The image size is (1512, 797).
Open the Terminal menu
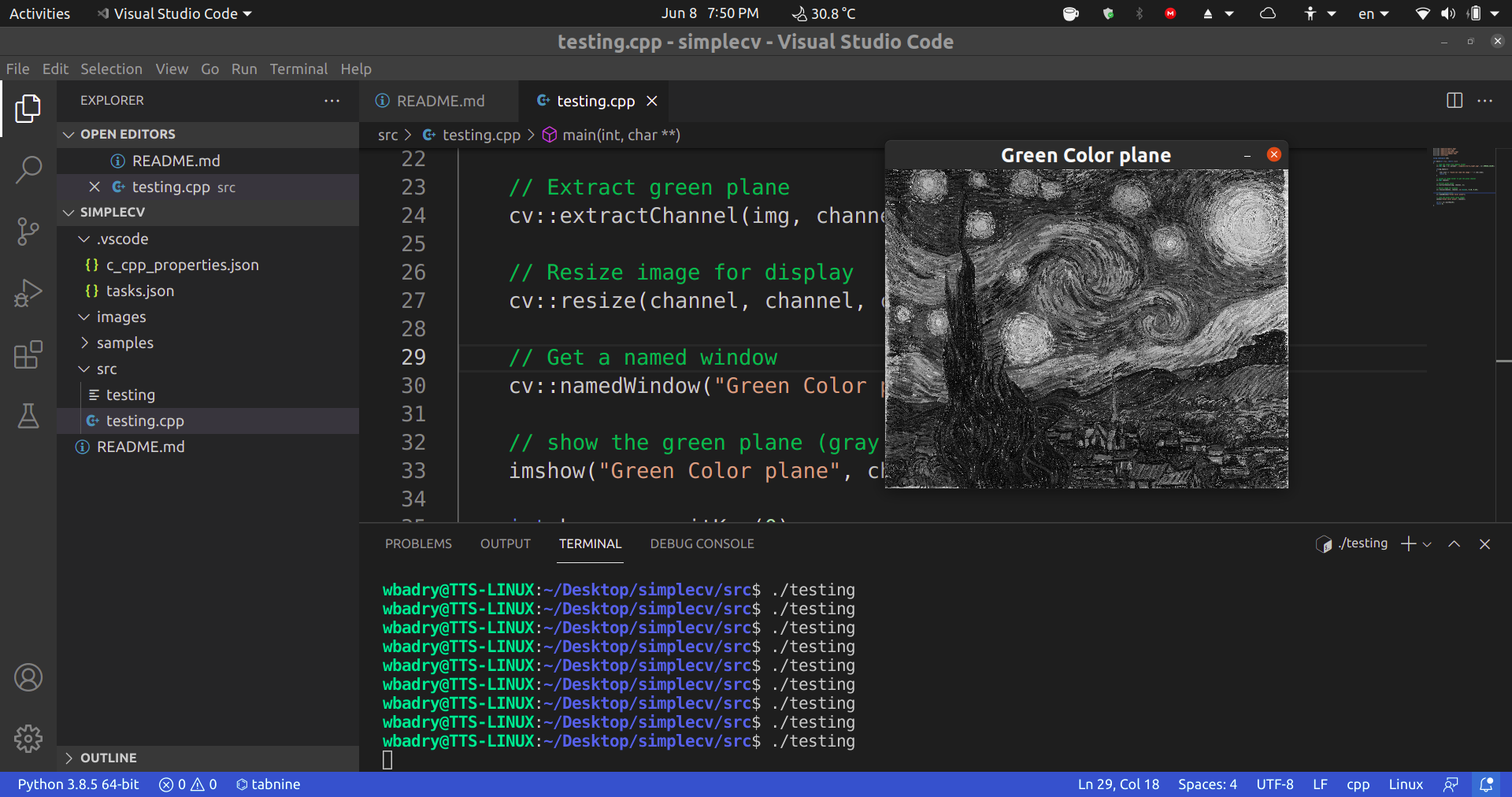pyautogui.click(x=298, y=69)
